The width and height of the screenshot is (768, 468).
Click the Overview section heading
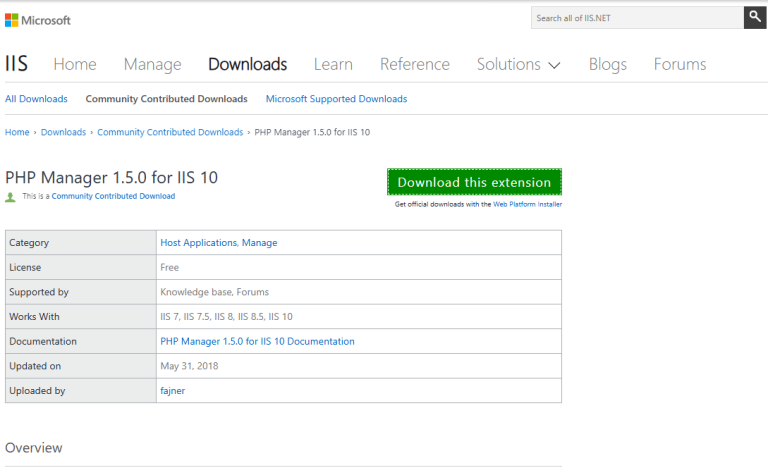[33, 447]
